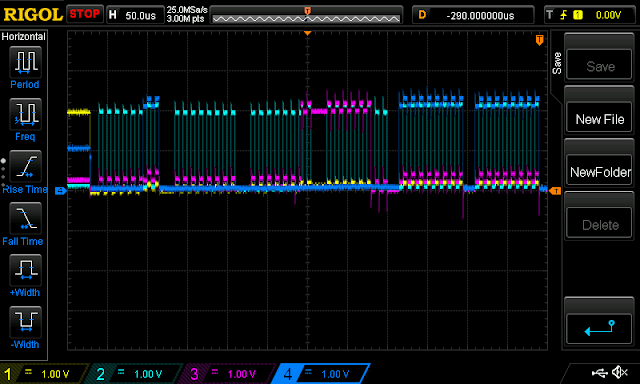Select the Rise Time measurement icon
Viewport: 640px width, 384px height.
point(26,166)
